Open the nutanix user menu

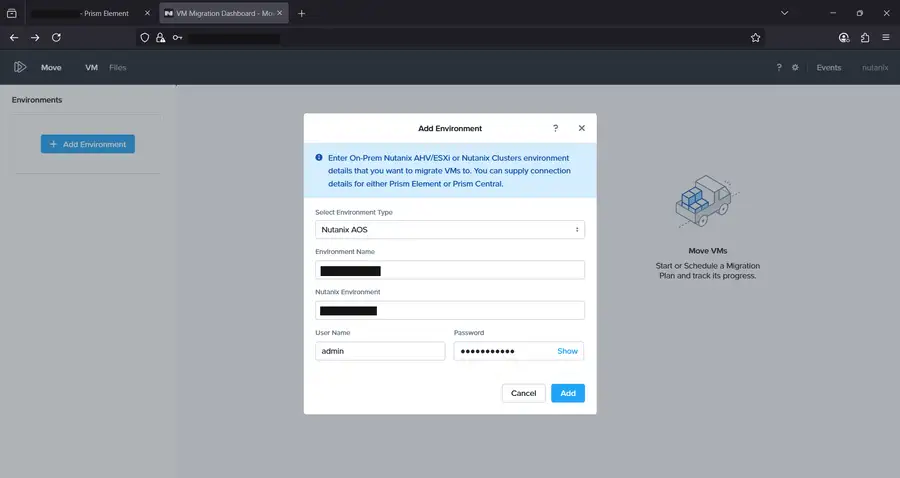(x=875, y=67)
